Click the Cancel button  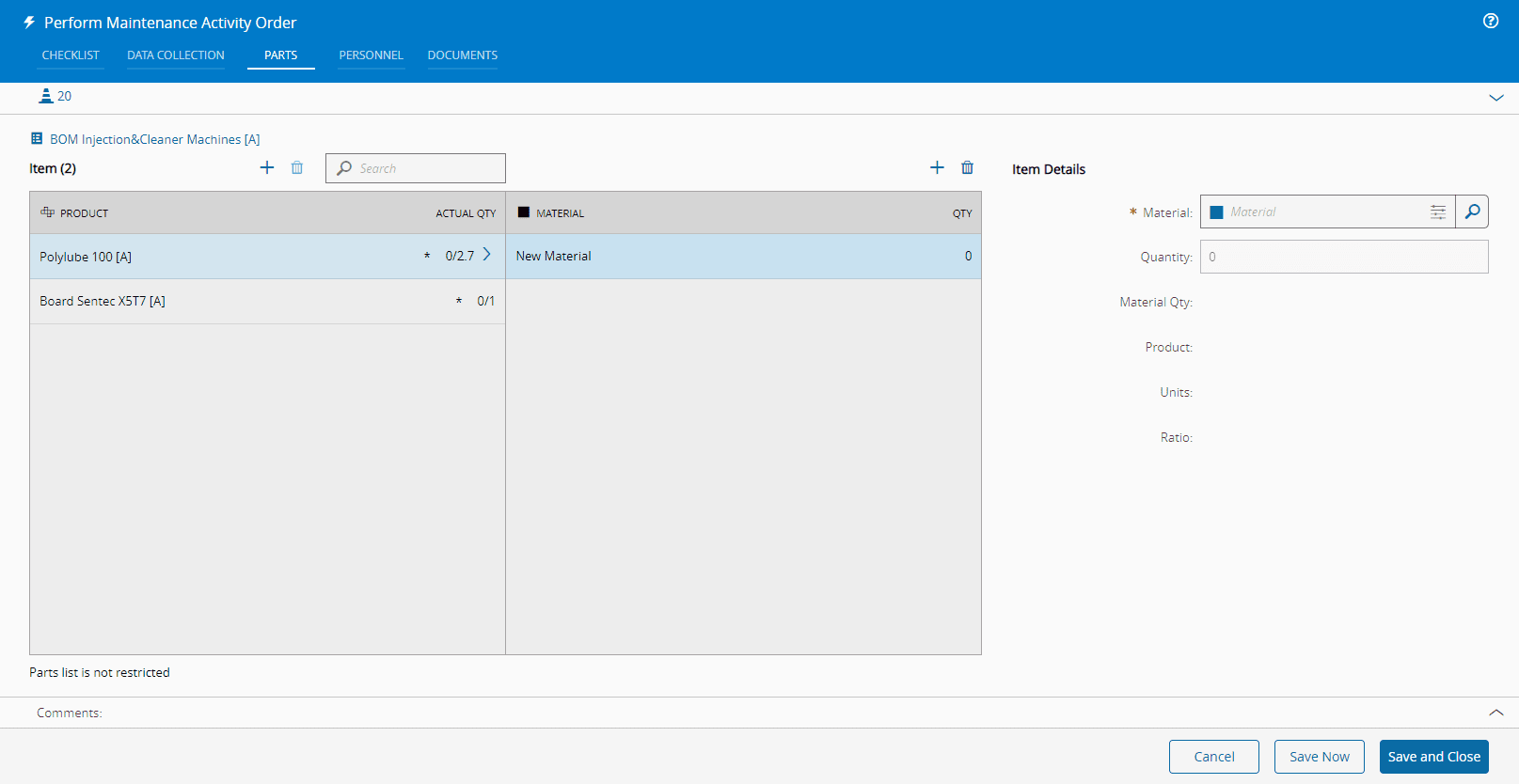1213,757
